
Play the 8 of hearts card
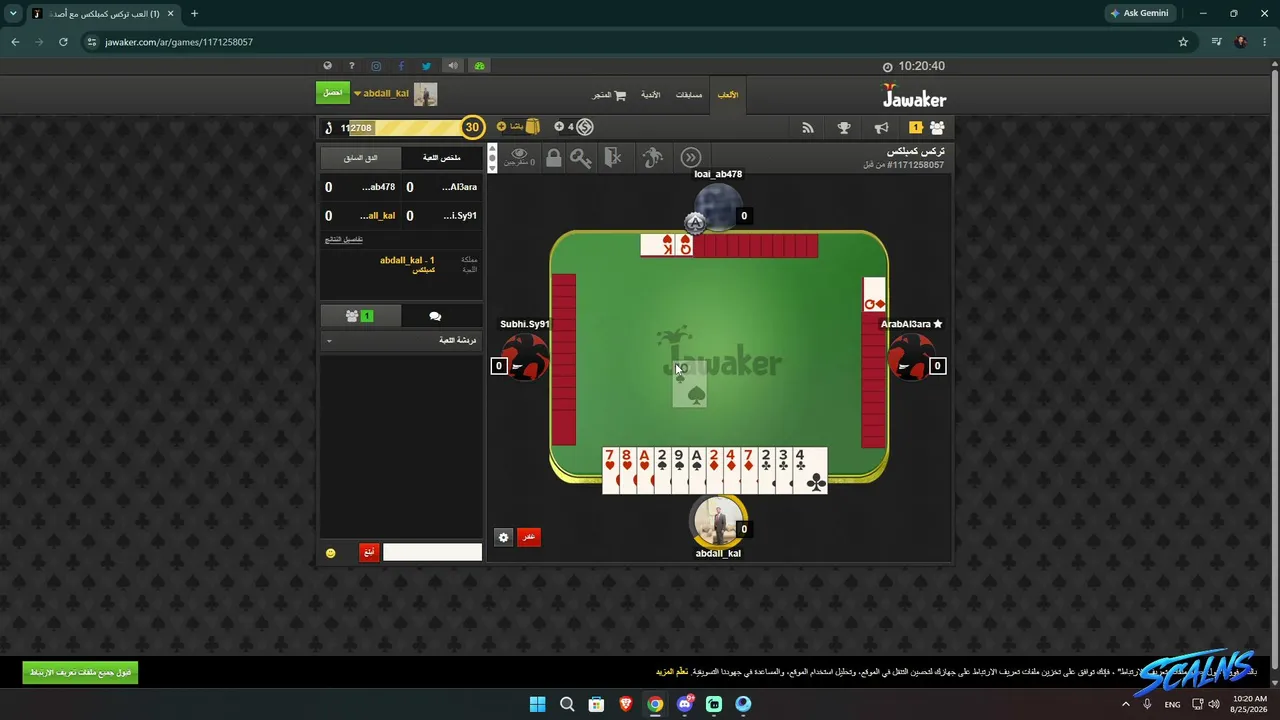pyautogui.click(x=627, y=470)
